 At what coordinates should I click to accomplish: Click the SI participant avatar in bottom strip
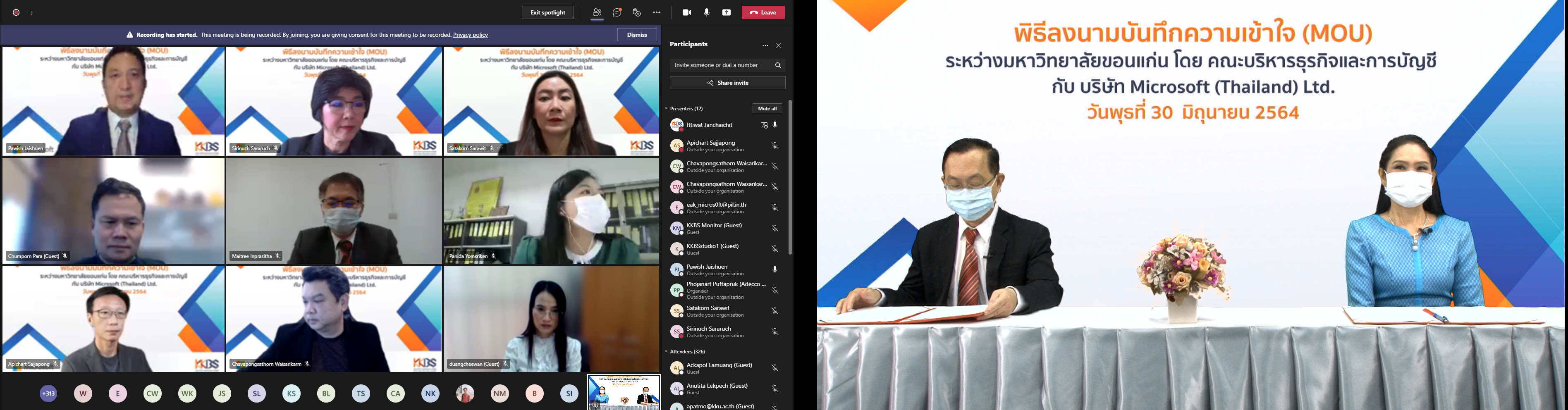[x=569, y=393]
